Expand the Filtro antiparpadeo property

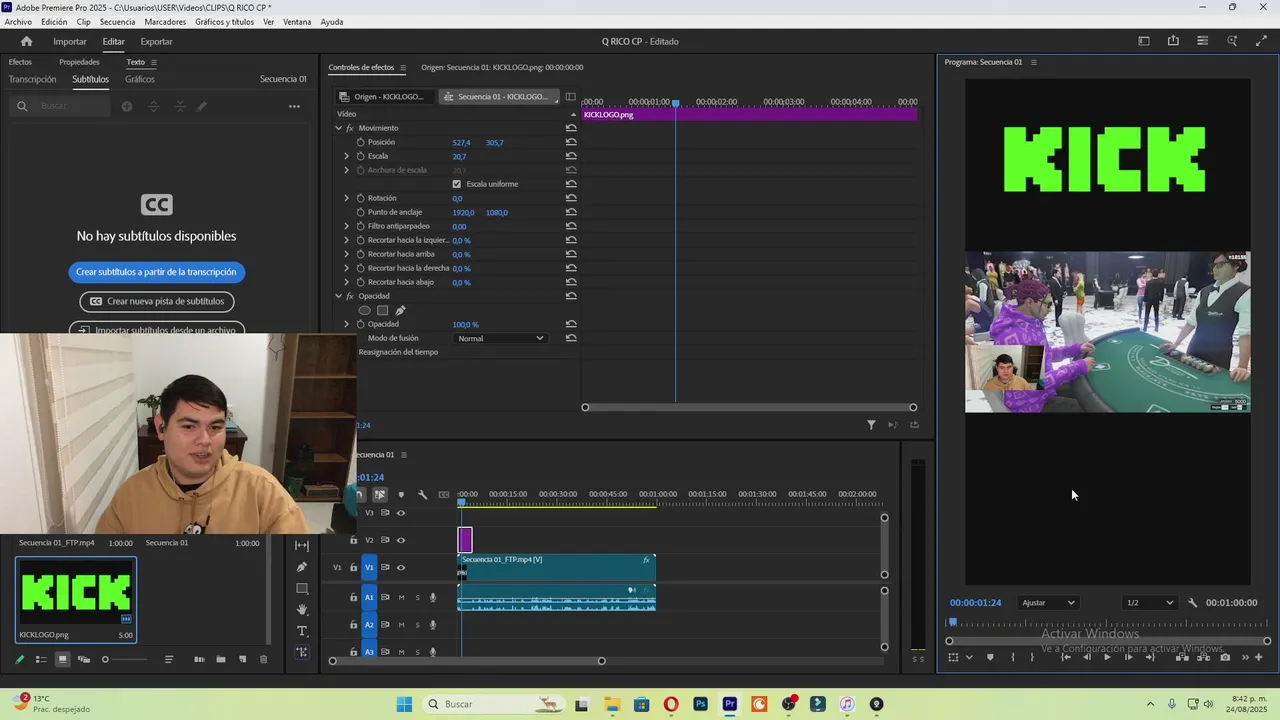coord(346,226)
